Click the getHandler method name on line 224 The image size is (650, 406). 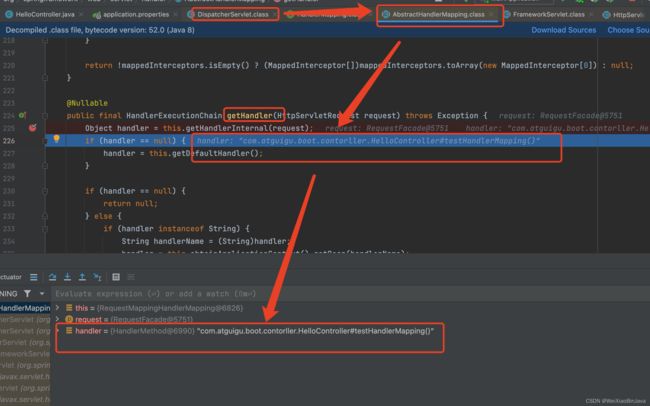249,115
